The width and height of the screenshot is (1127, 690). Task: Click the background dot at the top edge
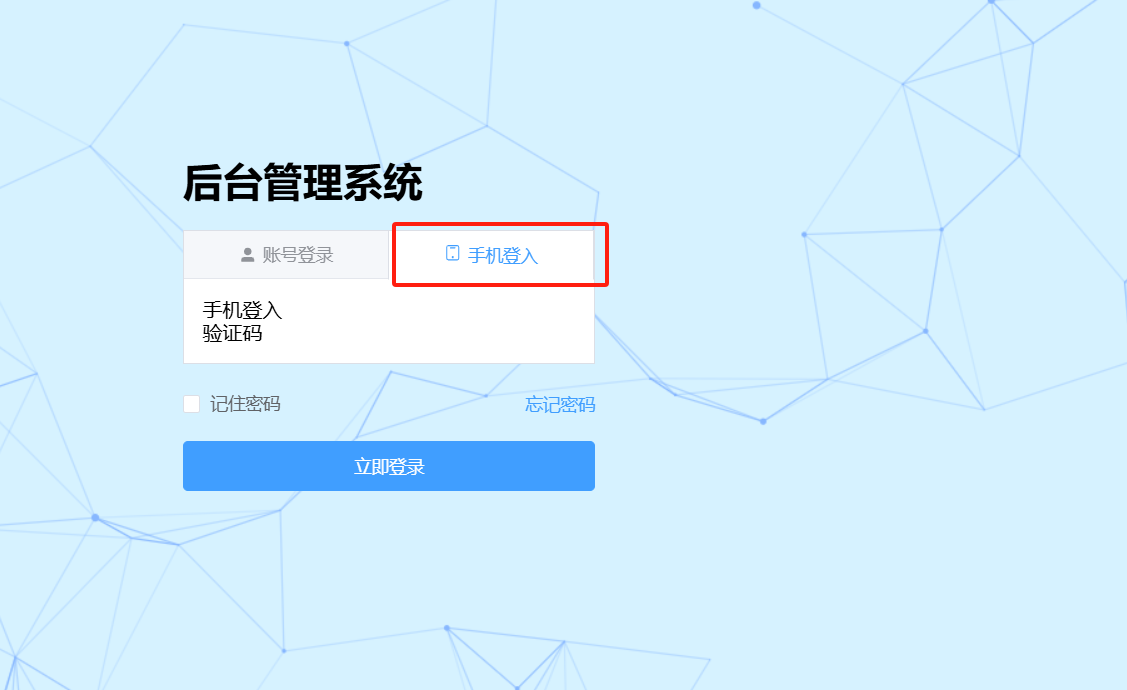tap(756, 5)
